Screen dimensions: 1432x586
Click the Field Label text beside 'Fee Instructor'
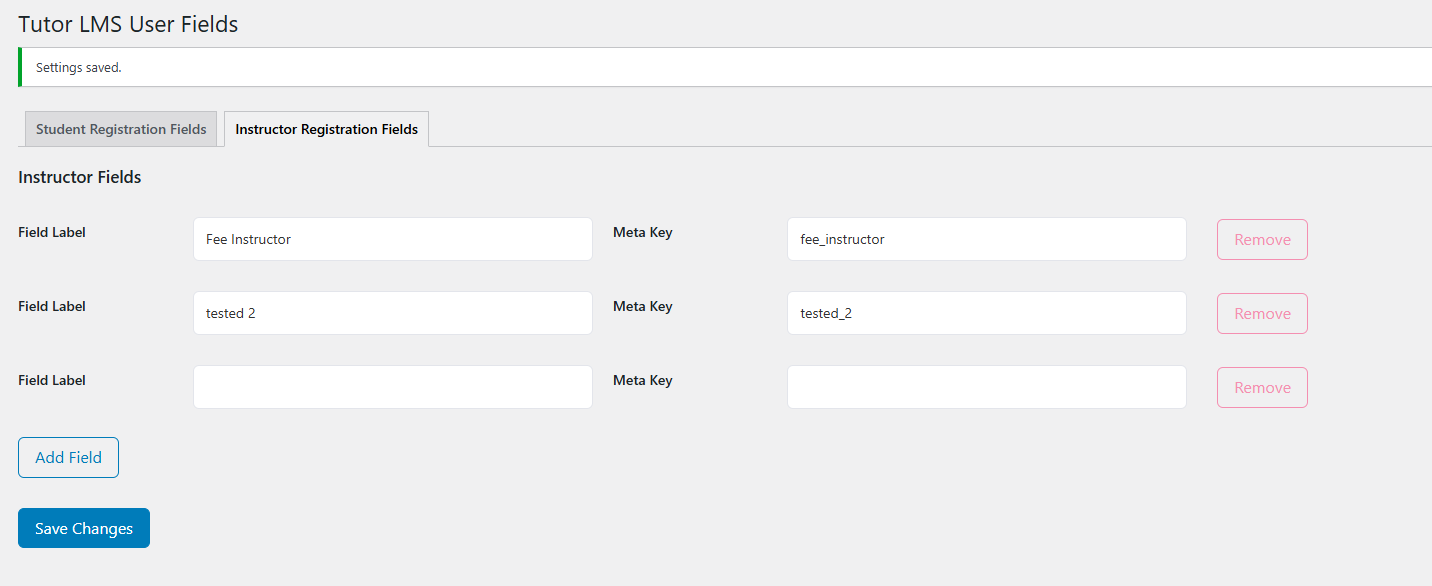coord(52,232)
